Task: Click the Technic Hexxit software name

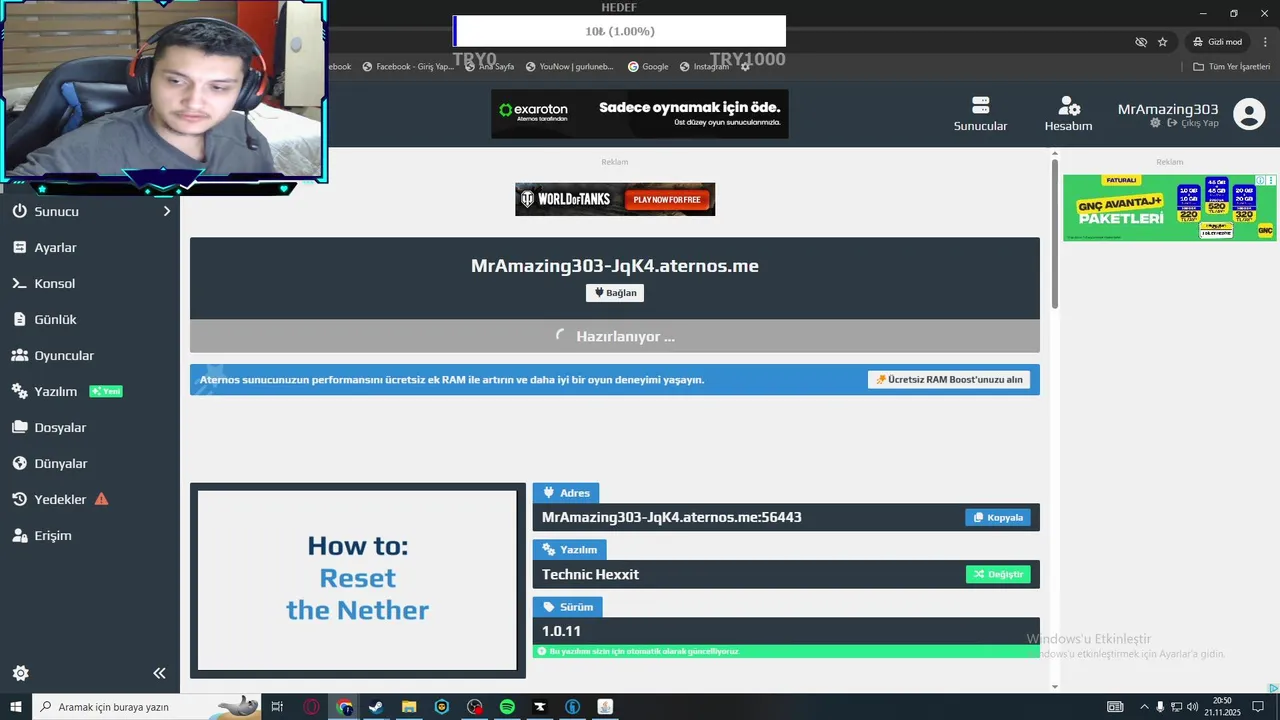Action: pyautogui.click(x=590, y=574)
